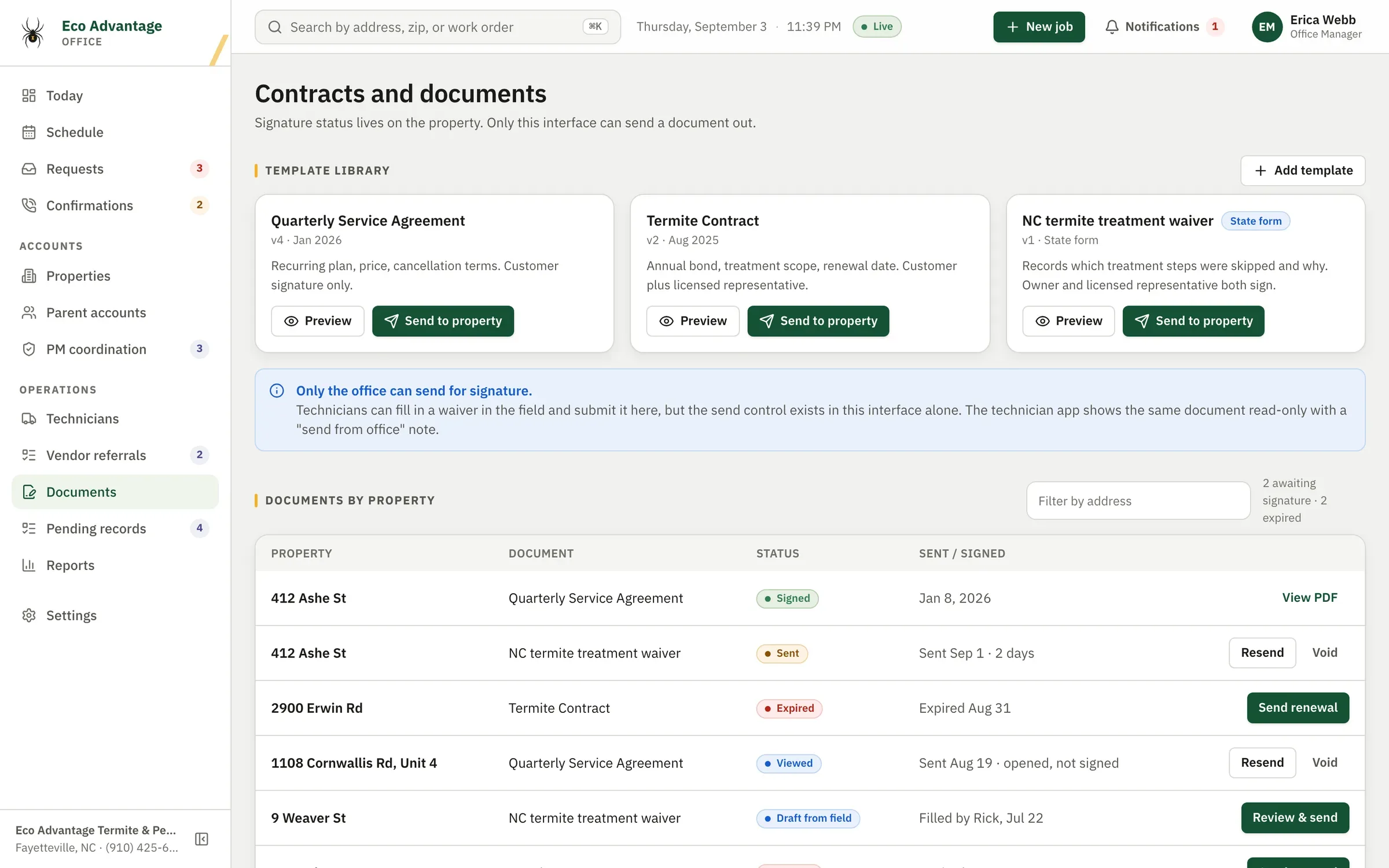Screen dimensions: 1389x868
Task: Collapse the sidebar with the panel icon
Action: tap(201, 839)
